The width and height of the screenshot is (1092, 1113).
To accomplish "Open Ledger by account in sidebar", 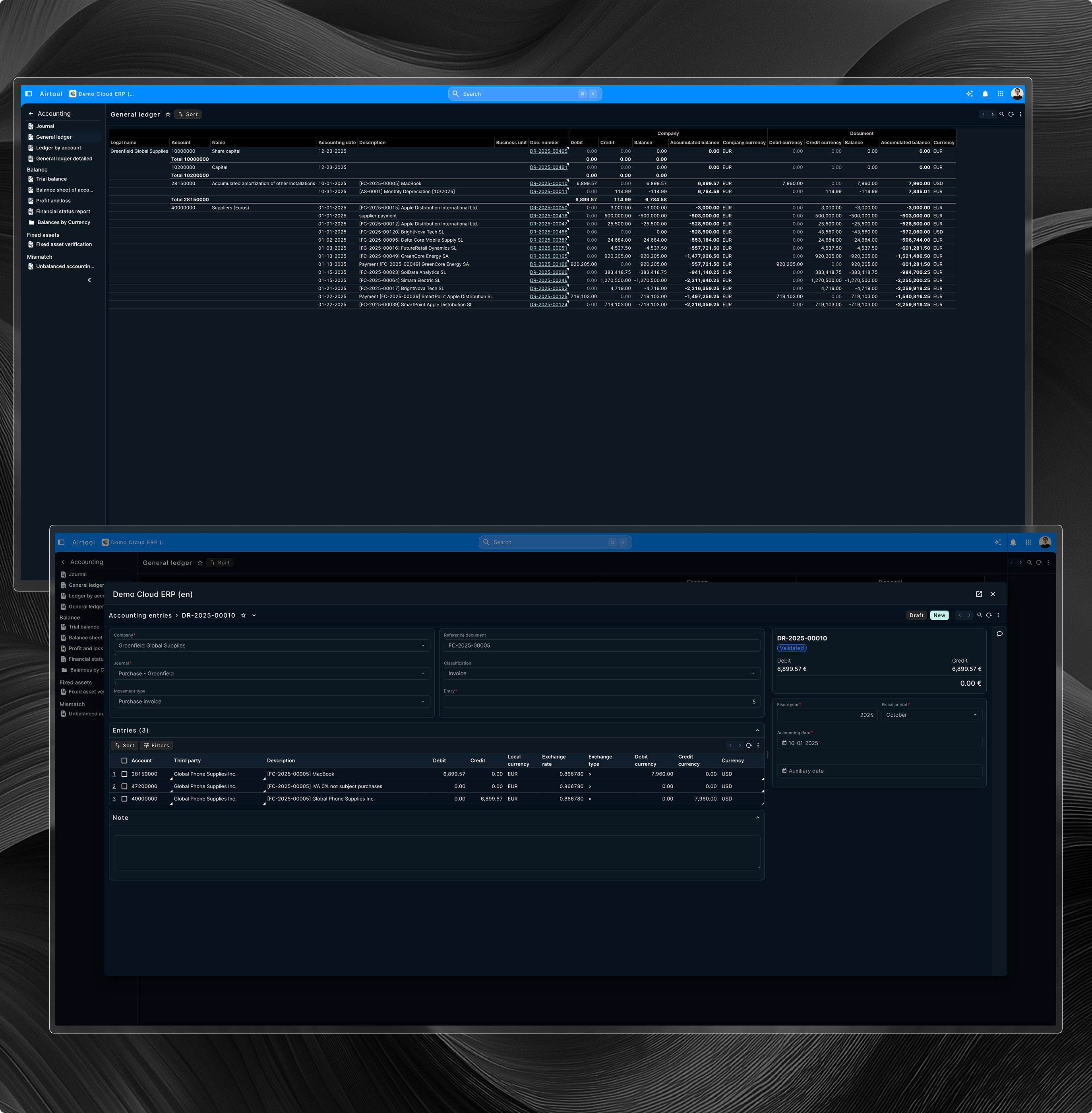I will click(58, 148).
